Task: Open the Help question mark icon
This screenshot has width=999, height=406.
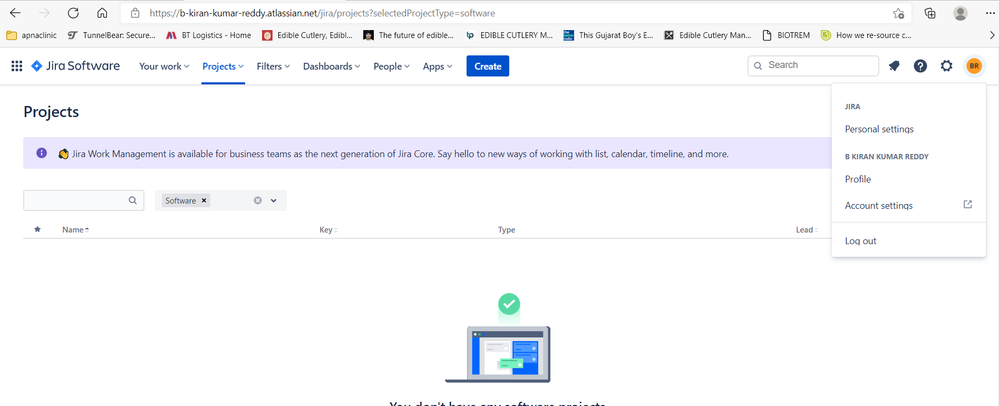Action: click(x=920, y=66)
